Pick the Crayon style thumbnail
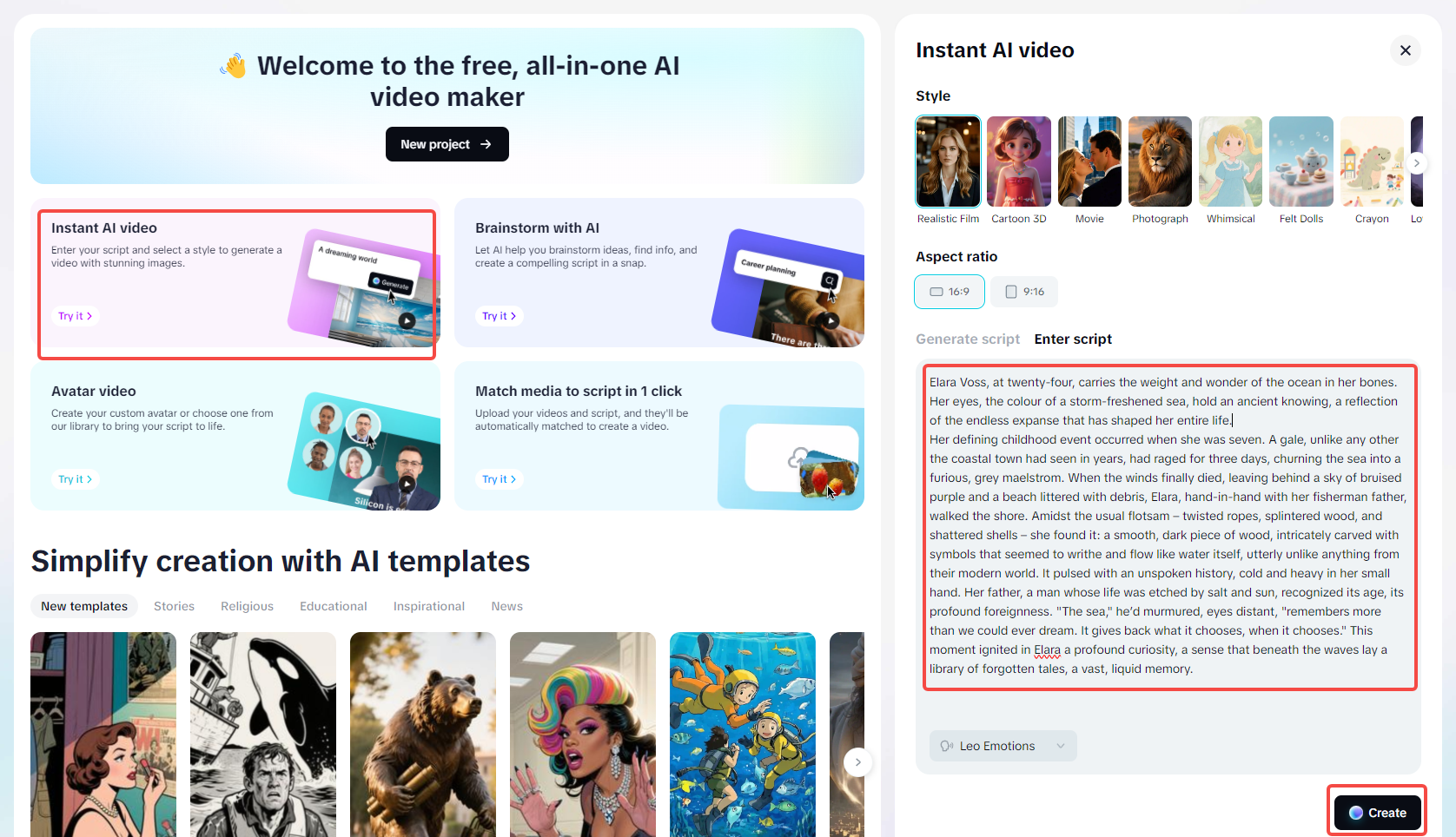1456x837 pixels. (1372, 161)
